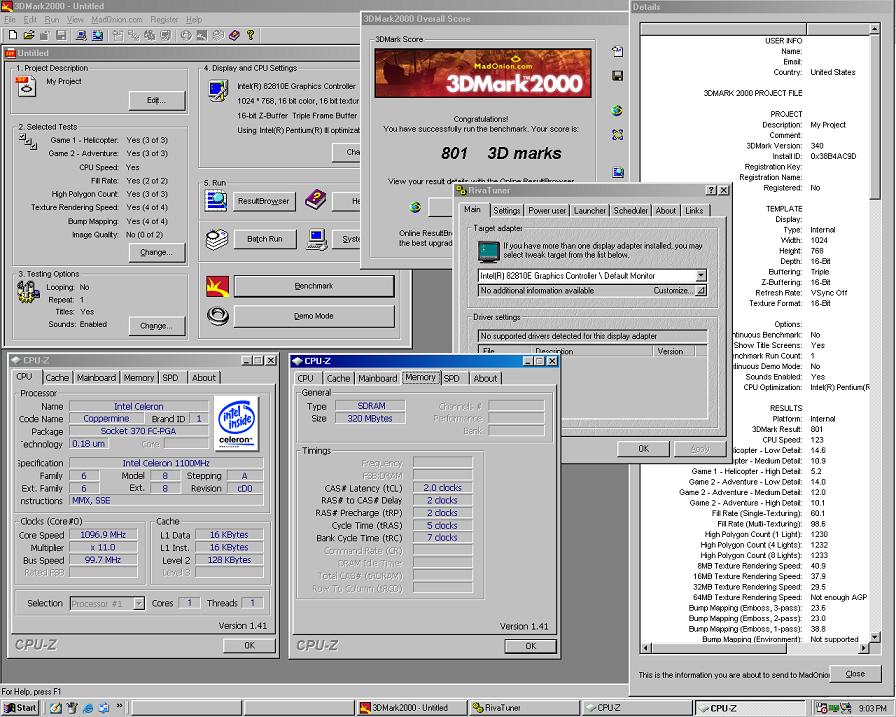Click the Save floppy icon in 3DMark2000 toolbar

(x=61, y=35)
